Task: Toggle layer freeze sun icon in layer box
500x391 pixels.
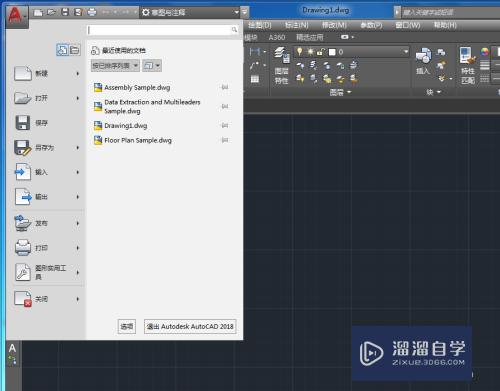Action: pyautogui.click(x=310, y=52)
